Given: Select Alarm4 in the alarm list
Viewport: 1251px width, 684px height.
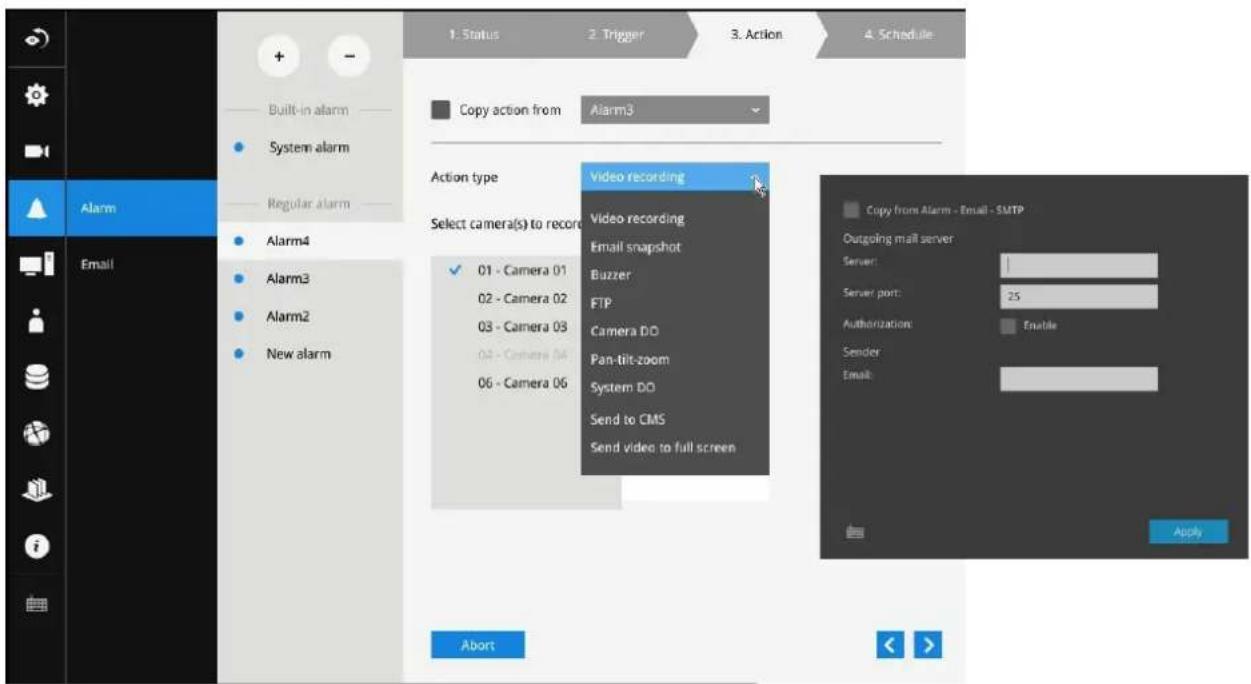Looking at the screenshot, I should click(x=310, y=241).
